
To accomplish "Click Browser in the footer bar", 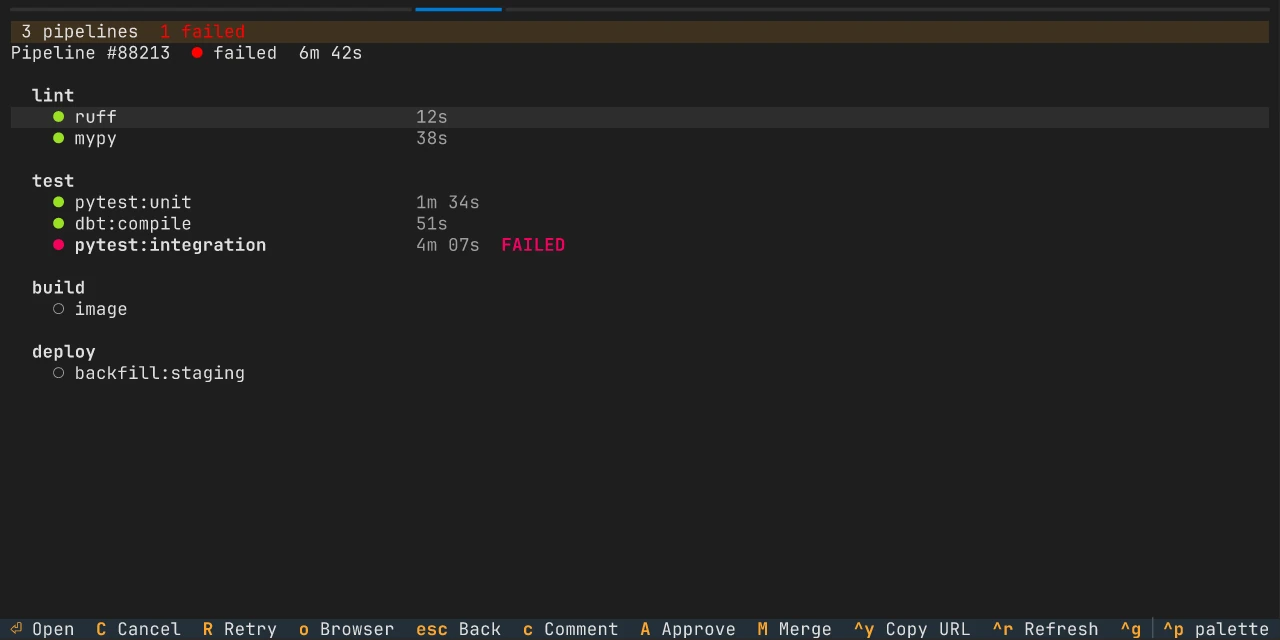I will [347, 629].
